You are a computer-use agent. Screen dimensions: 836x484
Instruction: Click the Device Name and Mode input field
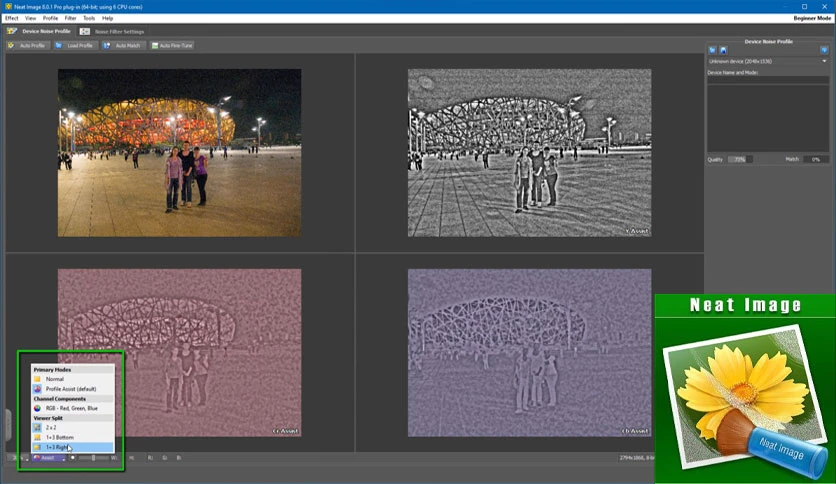(768, 80)
